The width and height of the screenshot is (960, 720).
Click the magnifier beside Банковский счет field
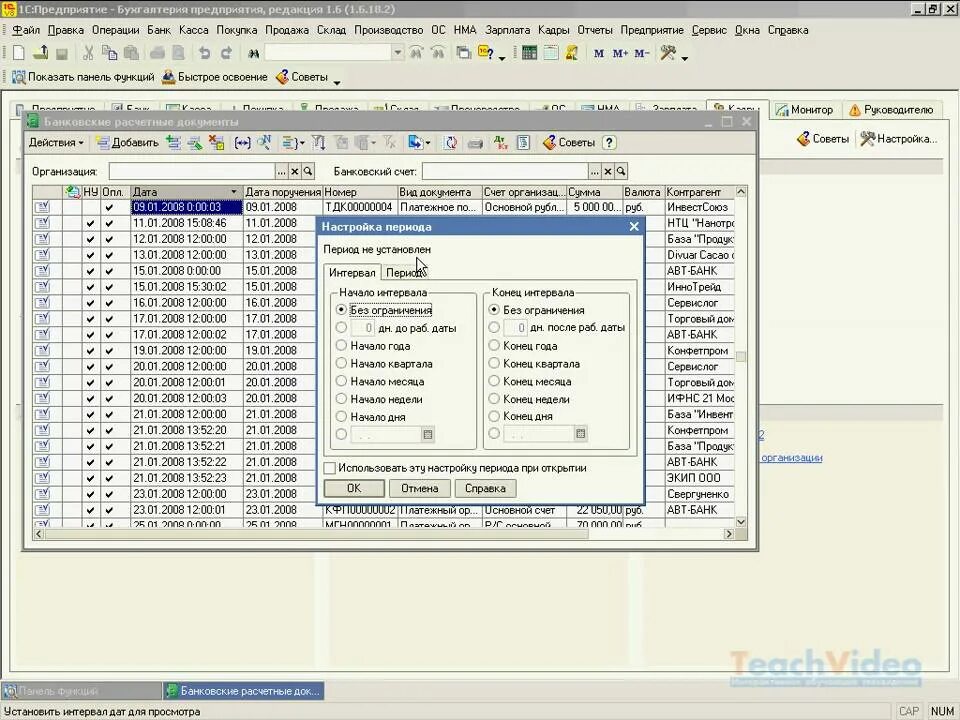click(x=621, y=171)
